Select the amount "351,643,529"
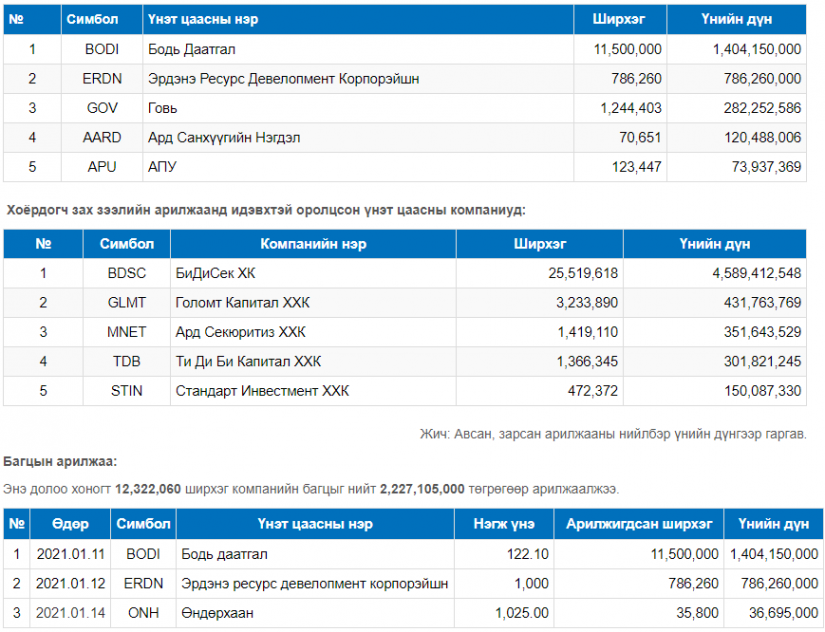This screenshot has width=825, height=632. coord(762,332)
